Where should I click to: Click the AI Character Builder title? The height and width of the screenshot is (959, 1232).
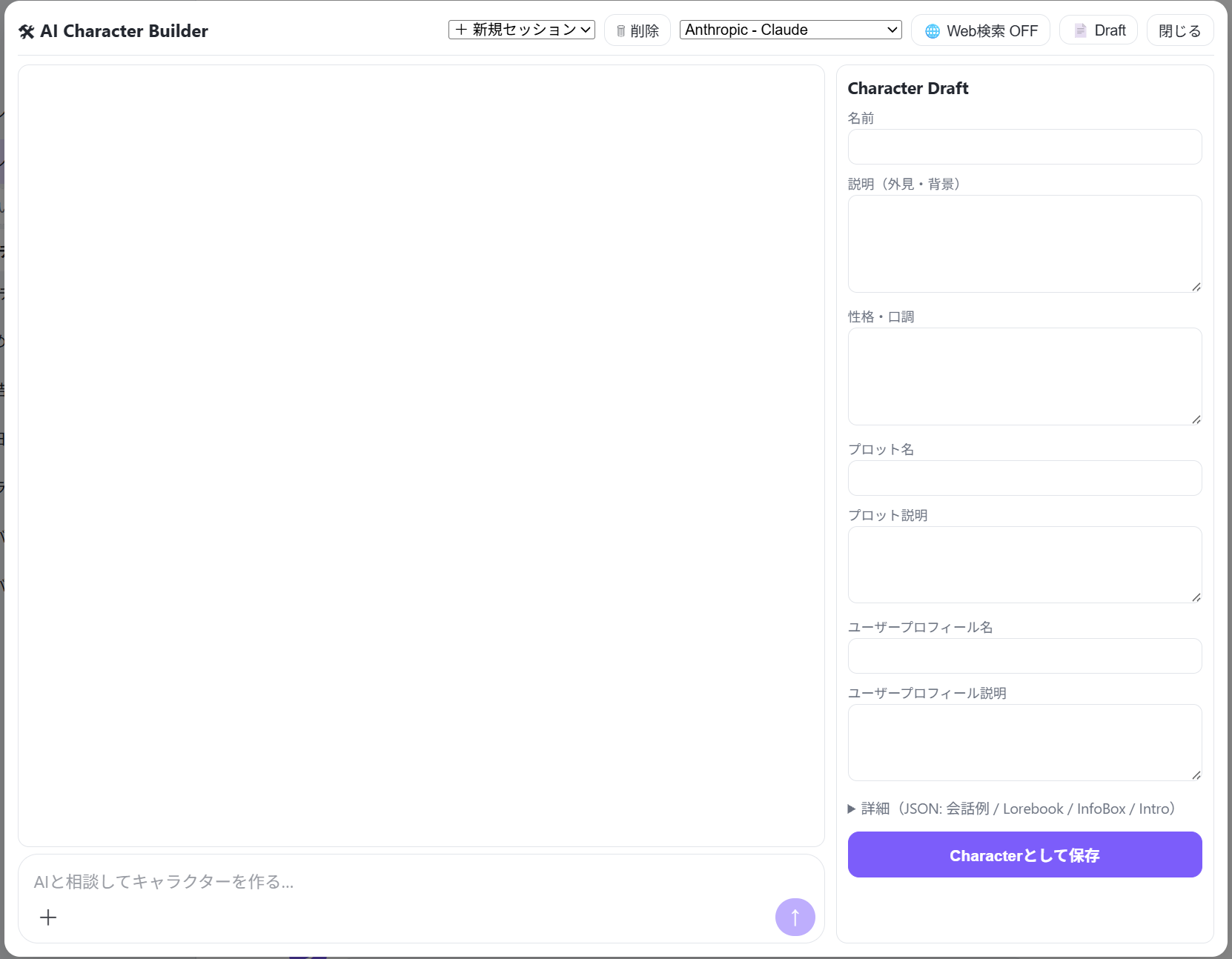[x=113, y=31]
